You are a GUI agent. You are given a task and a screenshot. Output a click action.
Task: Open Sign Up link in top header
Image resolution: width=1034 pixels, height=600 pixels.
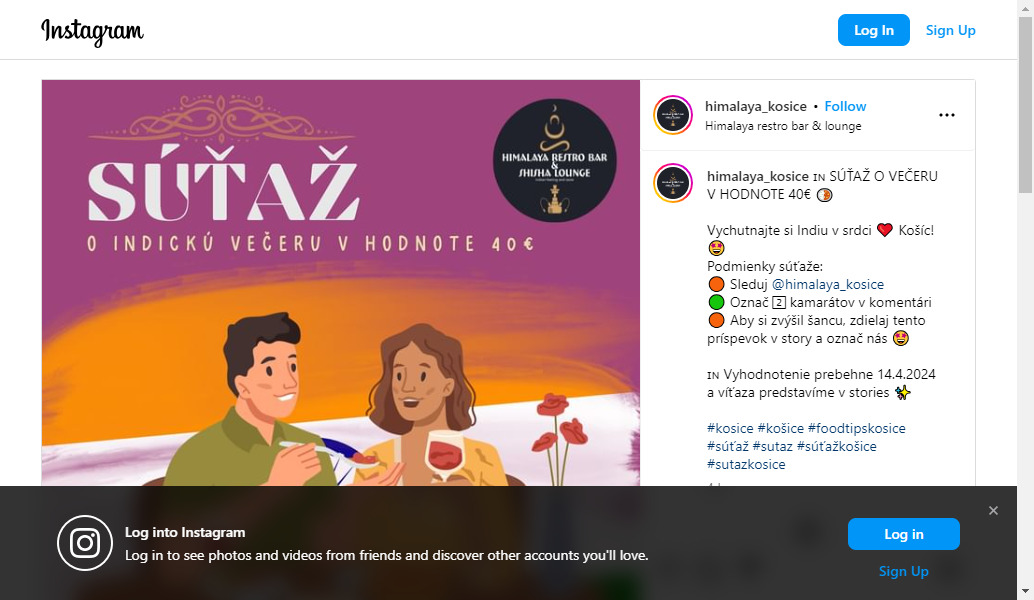click(x=950, y=30)
